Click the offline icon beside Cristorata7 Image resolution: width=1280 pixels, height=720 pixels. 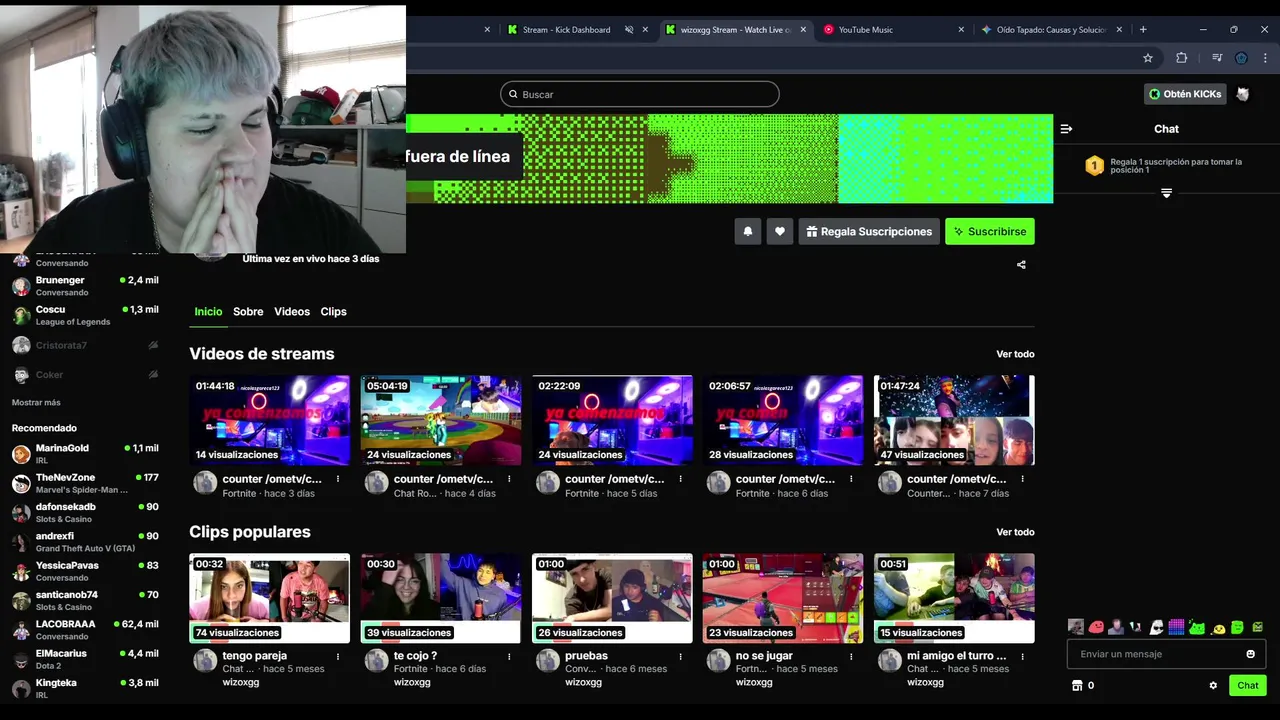pyautogui.click(x=153, y=345)
